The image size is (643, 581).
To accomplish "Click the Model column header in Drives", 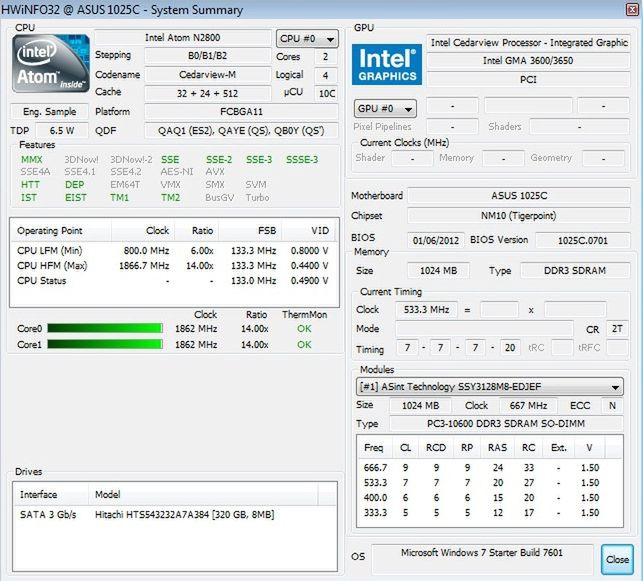I will coord(203,494).
